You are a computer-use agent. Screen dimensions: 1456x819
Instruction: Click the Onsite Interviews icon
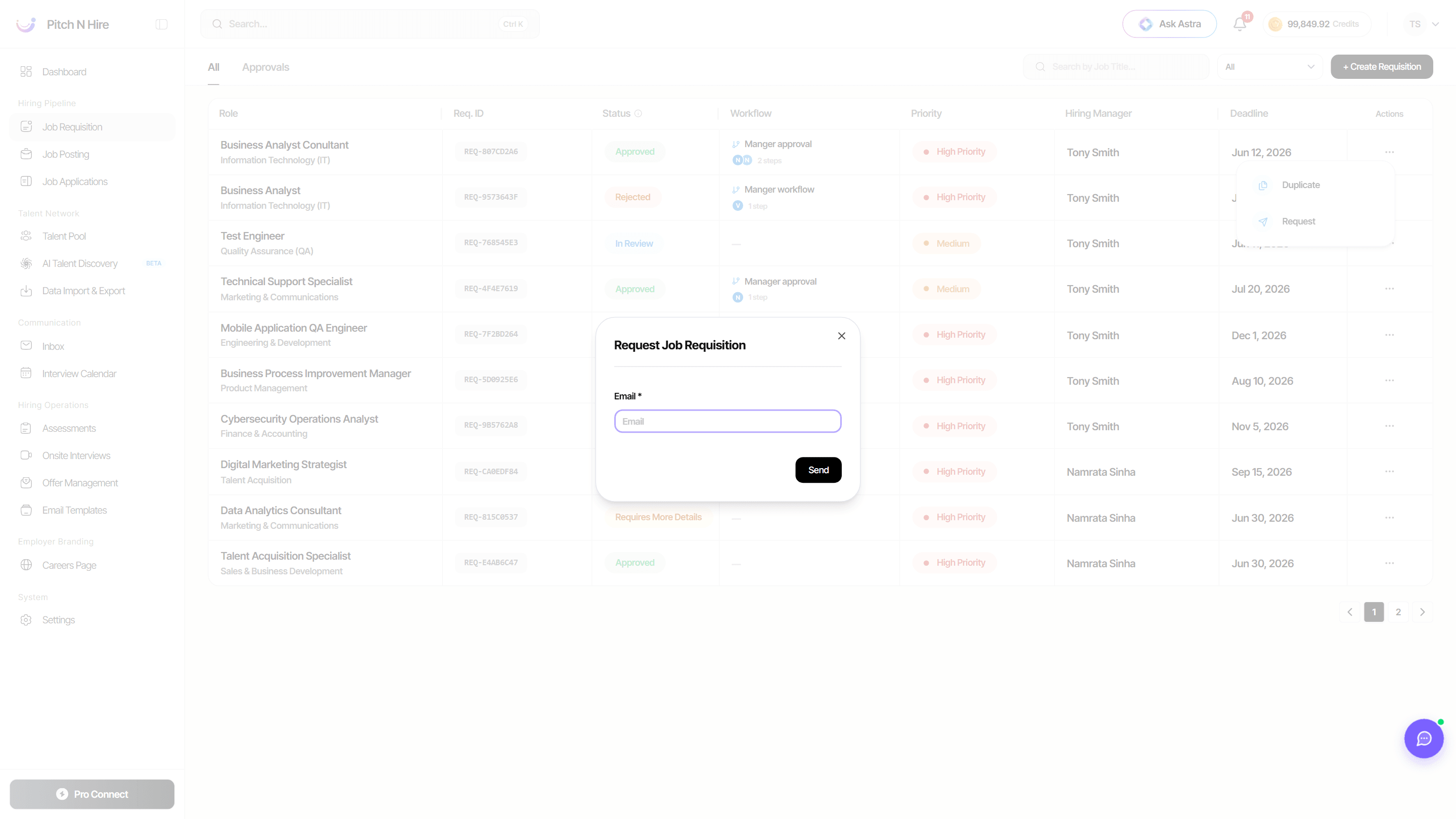[x=26, y=455]
